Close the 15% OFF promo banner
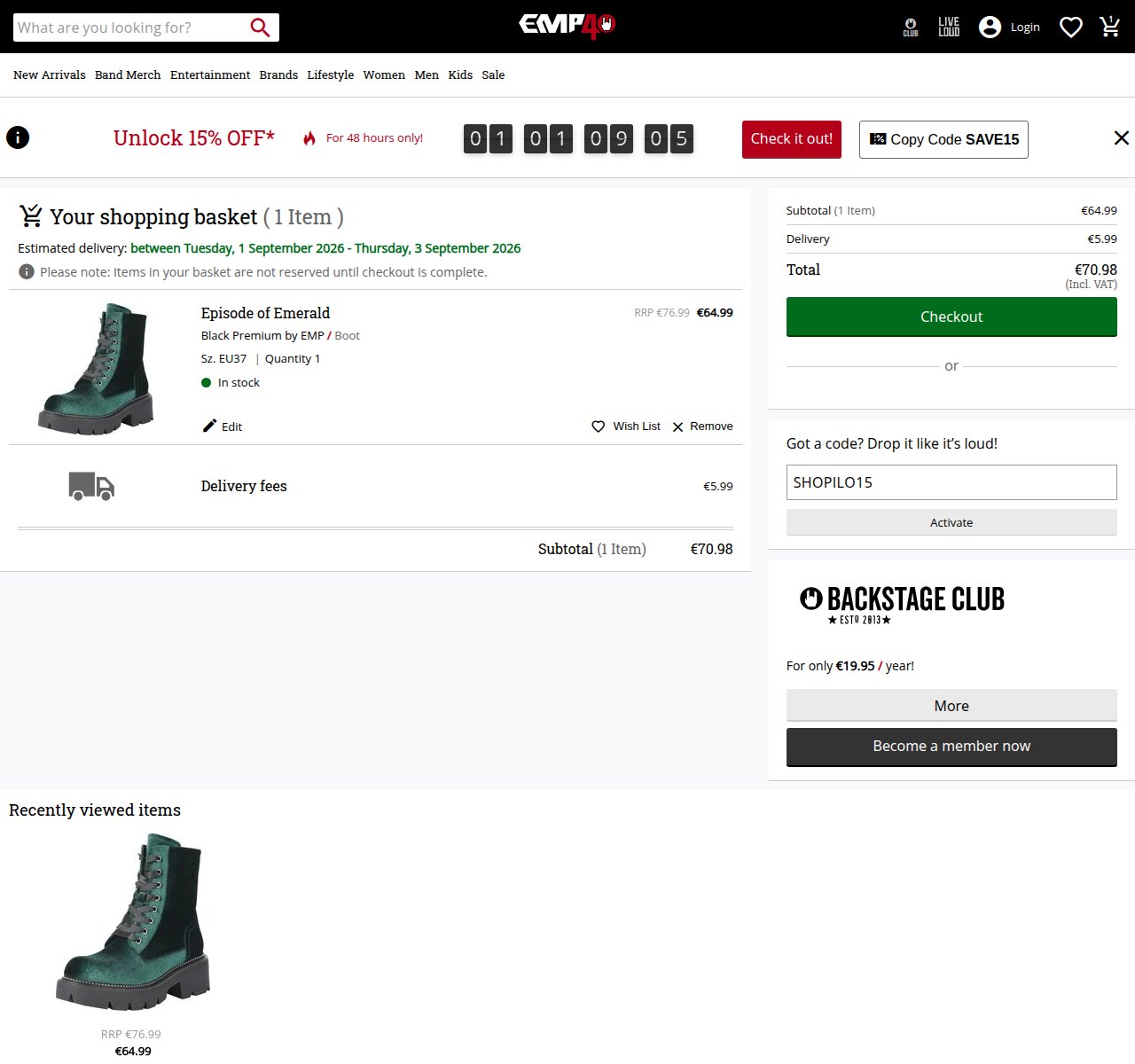This screenshot has height=1064, width=1135. coord(1122,137)
